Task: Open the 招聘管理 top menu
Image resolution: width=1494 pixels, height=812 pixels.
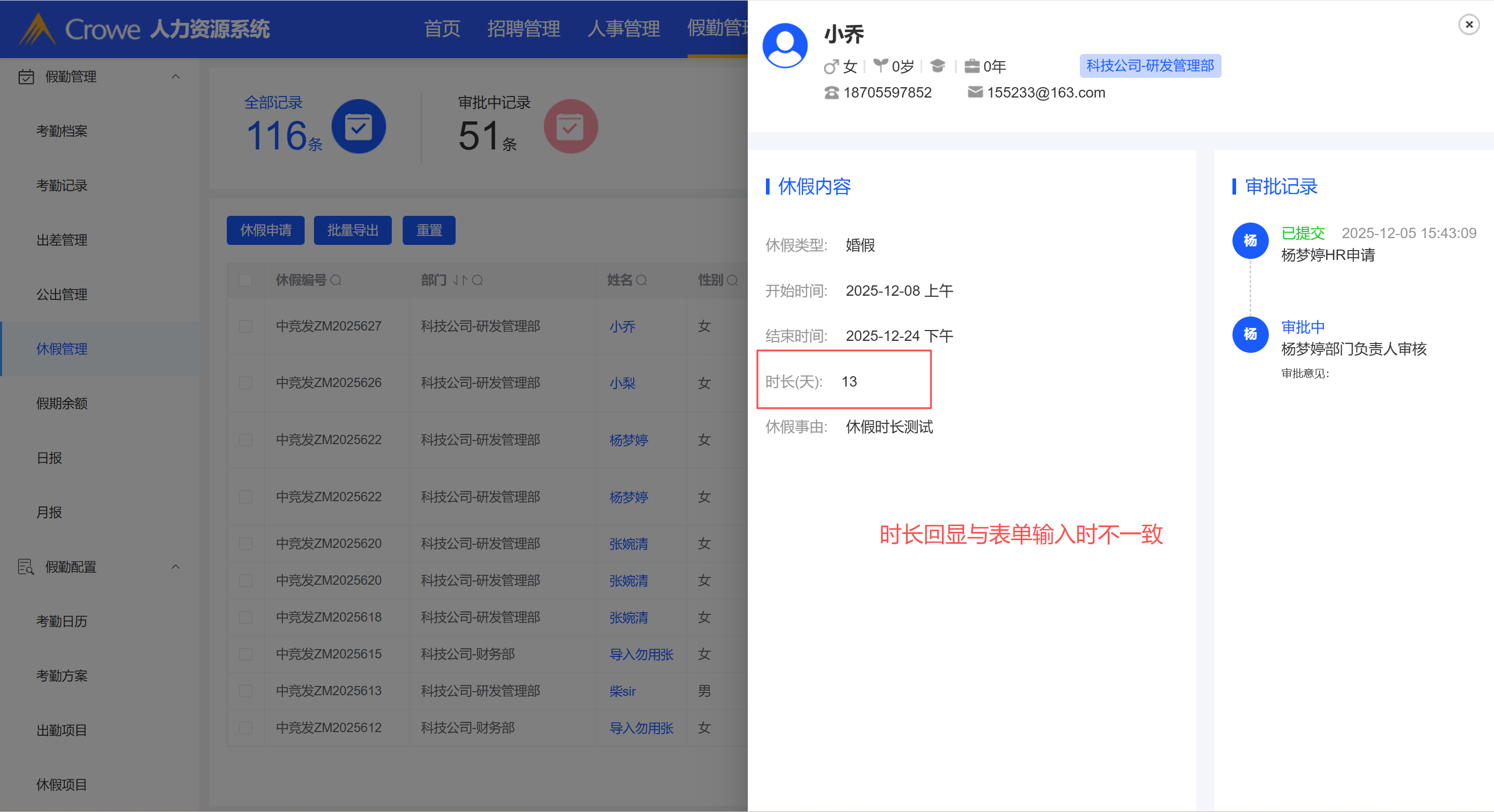Action: [523, 28]
